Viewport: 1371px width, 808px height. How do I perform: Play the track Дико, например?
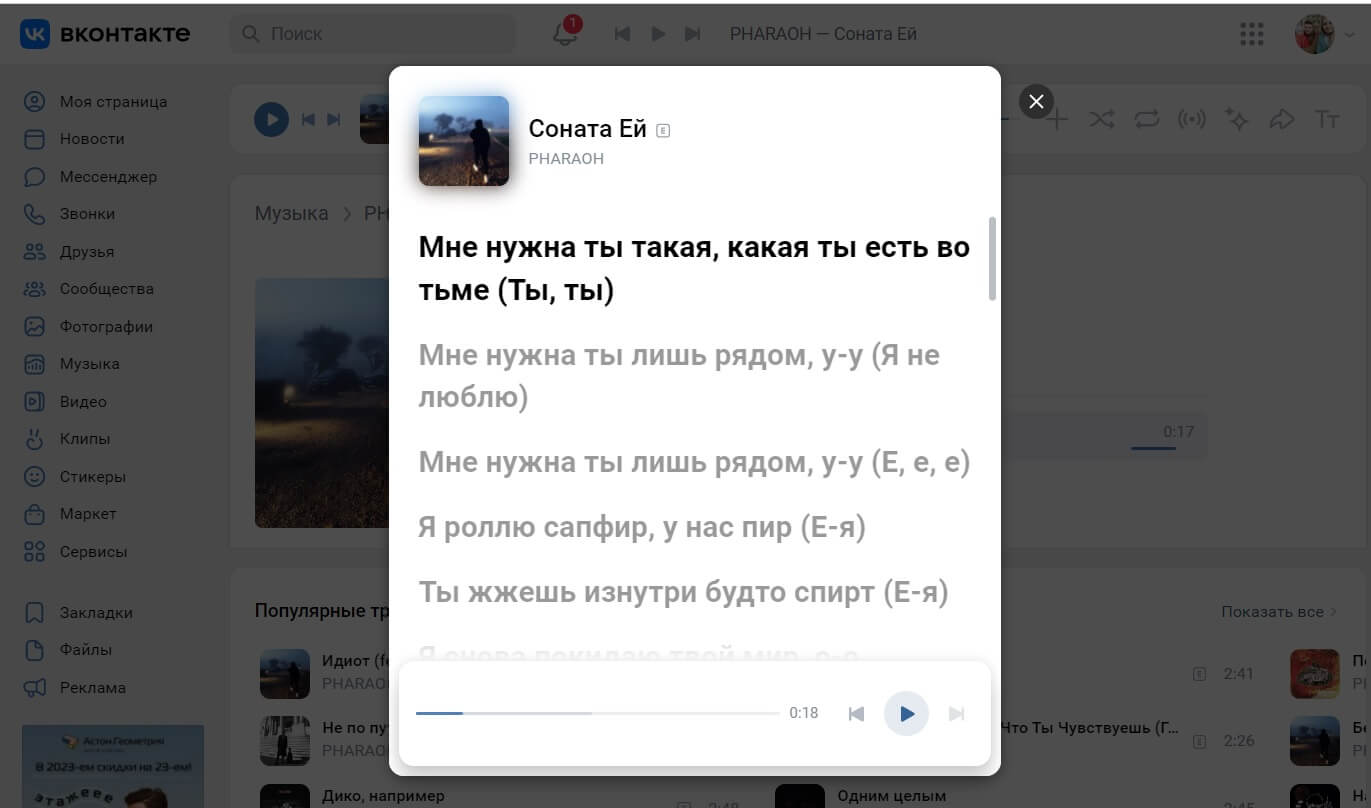coord(285,797)
